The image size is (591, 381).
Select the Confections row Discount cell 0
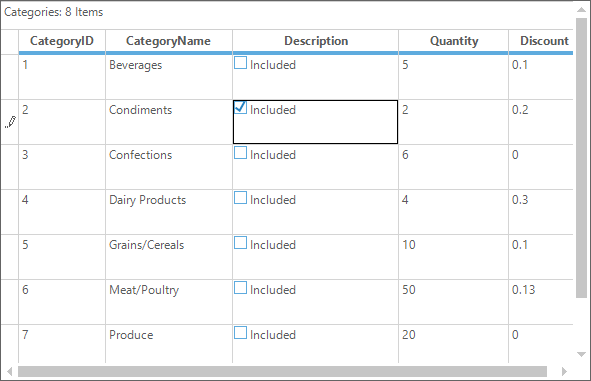tap(541, 167)
